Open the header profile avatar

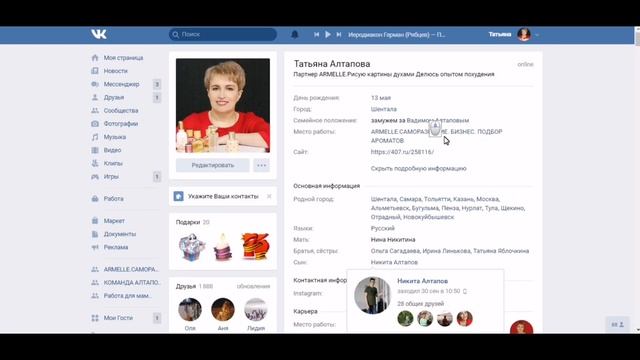[524, 35]
